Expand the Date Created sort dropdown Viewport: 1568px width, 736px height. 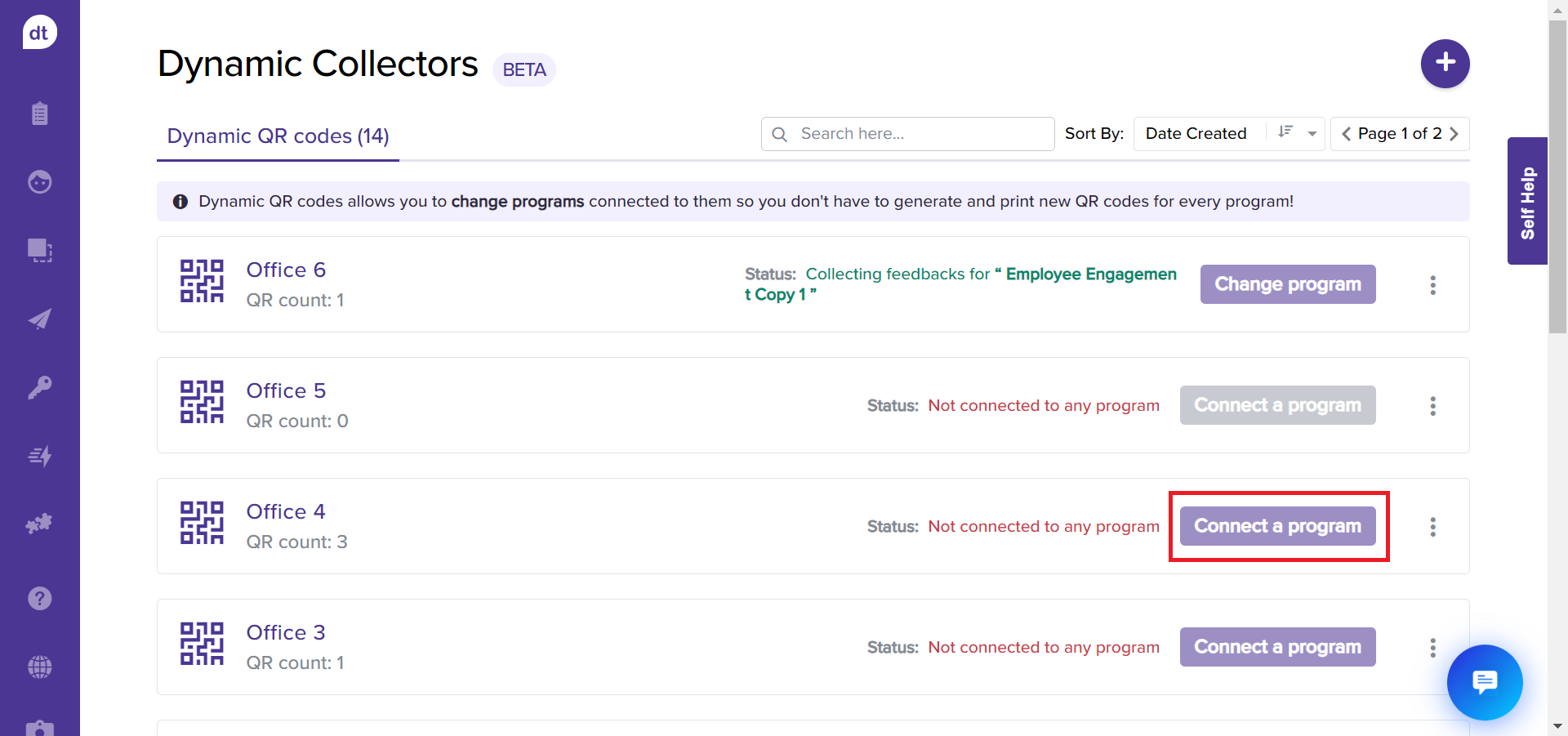(1312, 134)
